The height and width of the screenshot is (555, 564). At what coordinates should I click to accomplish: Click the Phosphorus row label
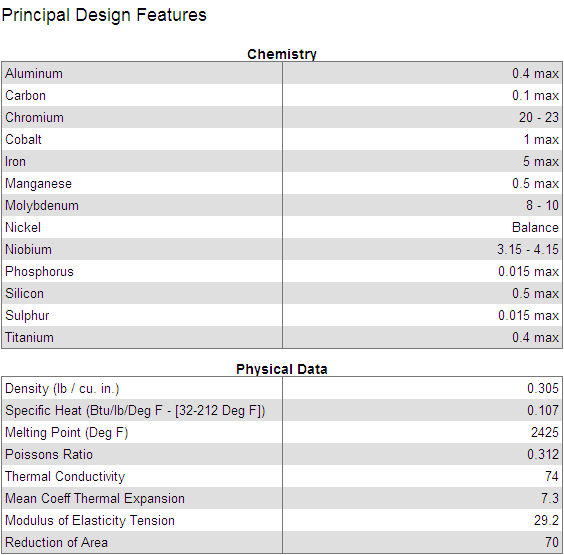coord(39,272)
